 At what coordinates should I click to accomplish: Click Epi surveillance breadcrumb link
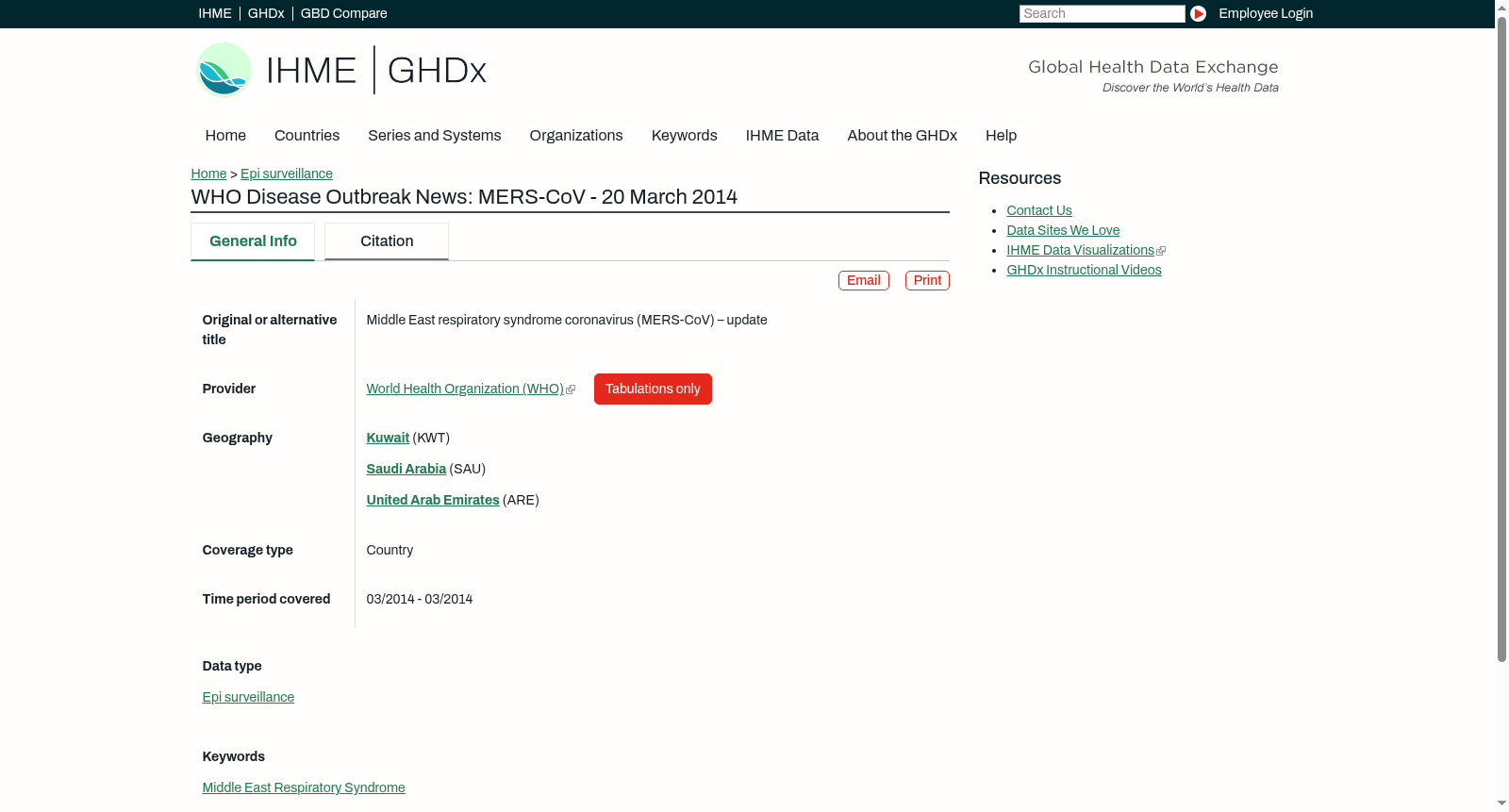[287, 174]
